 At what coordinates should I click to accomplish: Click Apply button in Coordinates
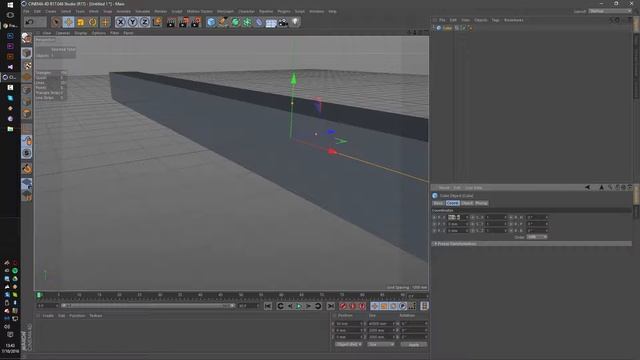(x=413, y=344)
